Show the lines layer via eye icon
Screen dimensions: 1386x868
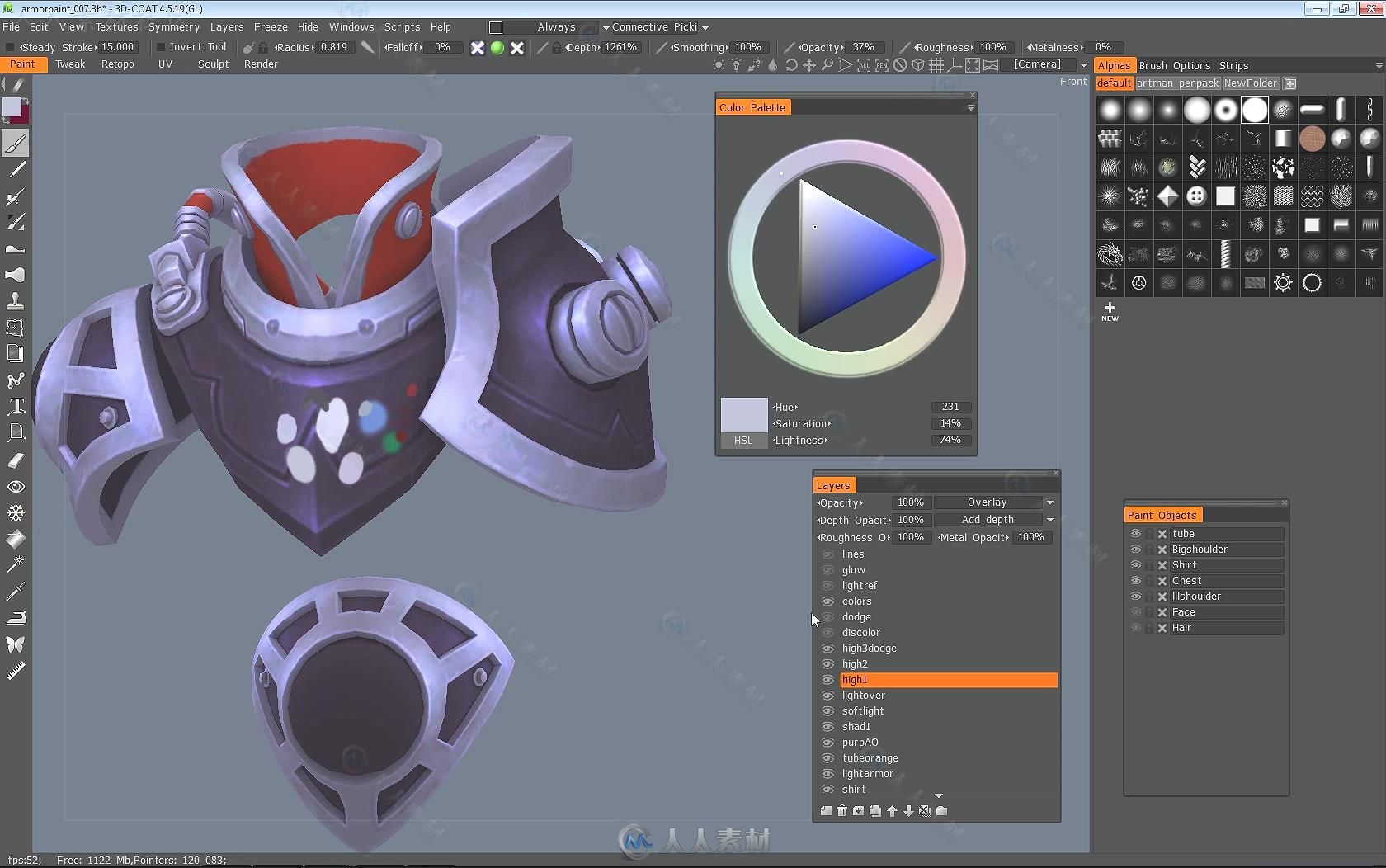[x=827, y=554]
